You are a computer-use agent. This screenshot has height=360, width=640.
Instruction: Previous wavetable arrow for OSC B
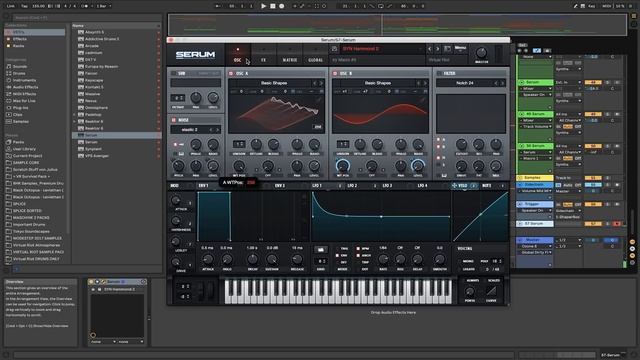tap(418, 83)
